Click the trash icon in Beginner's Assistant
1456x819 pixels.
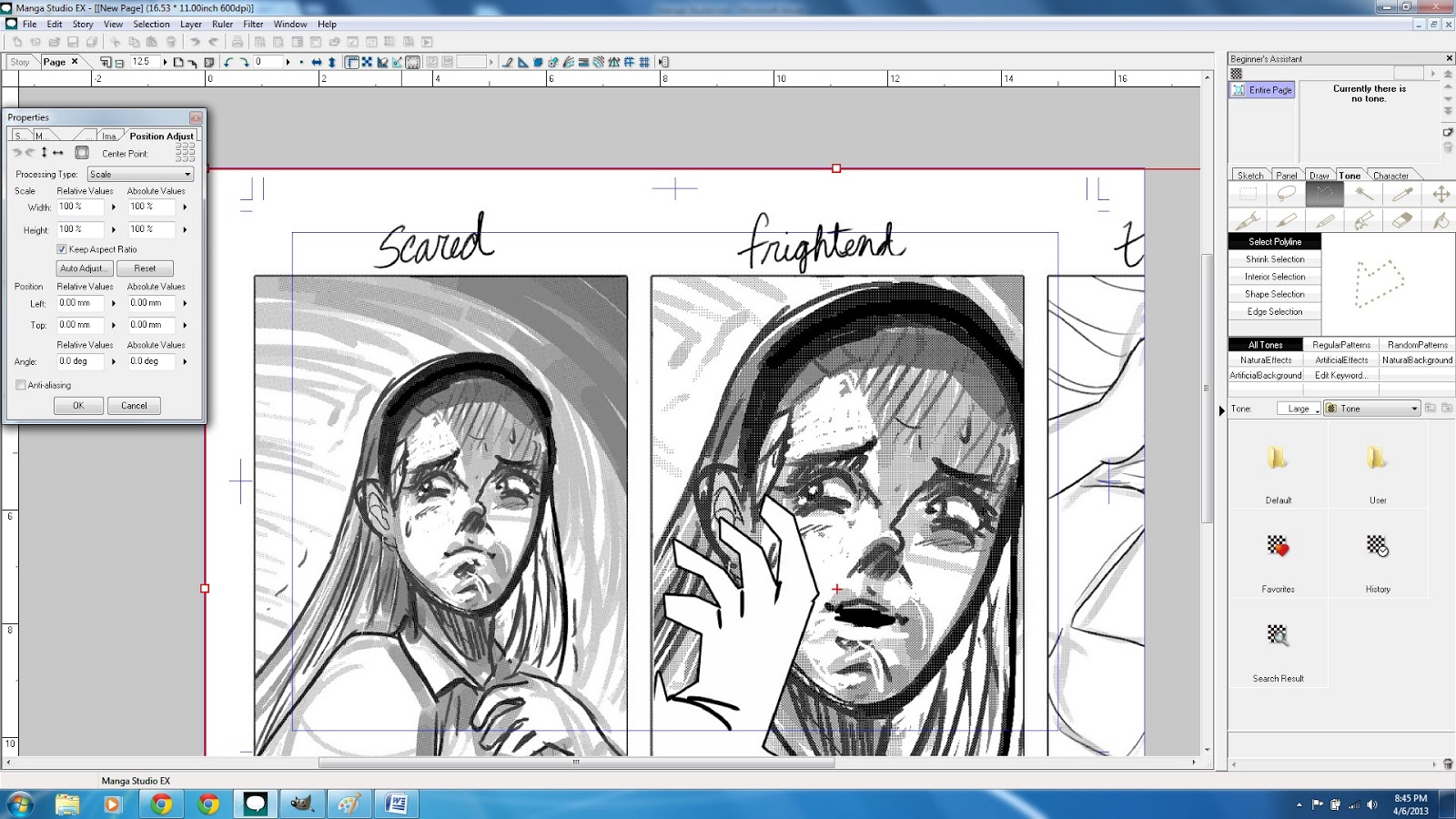(1448, 147)
